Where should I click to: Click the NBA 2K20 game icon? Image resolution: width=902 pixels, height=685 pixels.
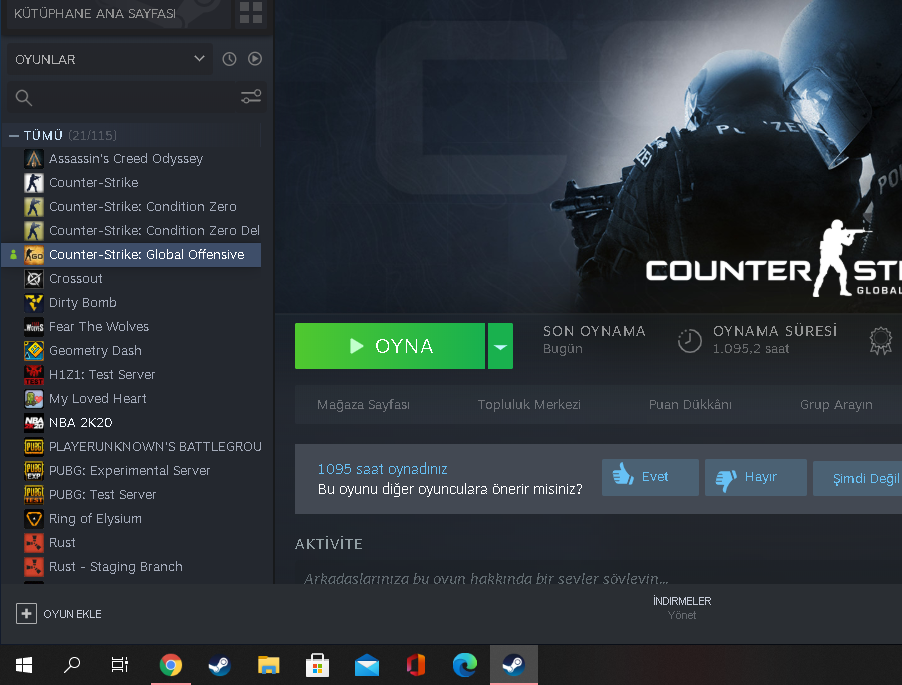pyautogui.click(x=34, y=423)
